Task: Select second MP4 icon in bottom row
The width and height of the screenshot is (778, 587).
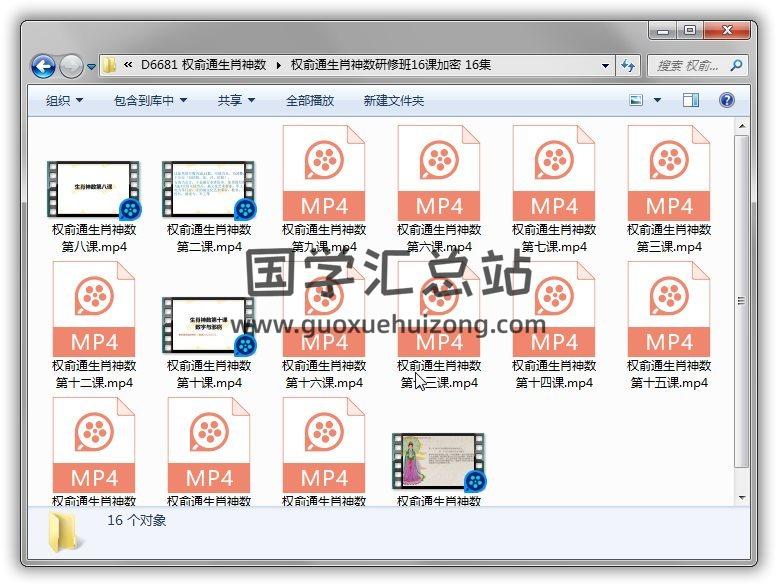Action: click(x=209, y=445)
